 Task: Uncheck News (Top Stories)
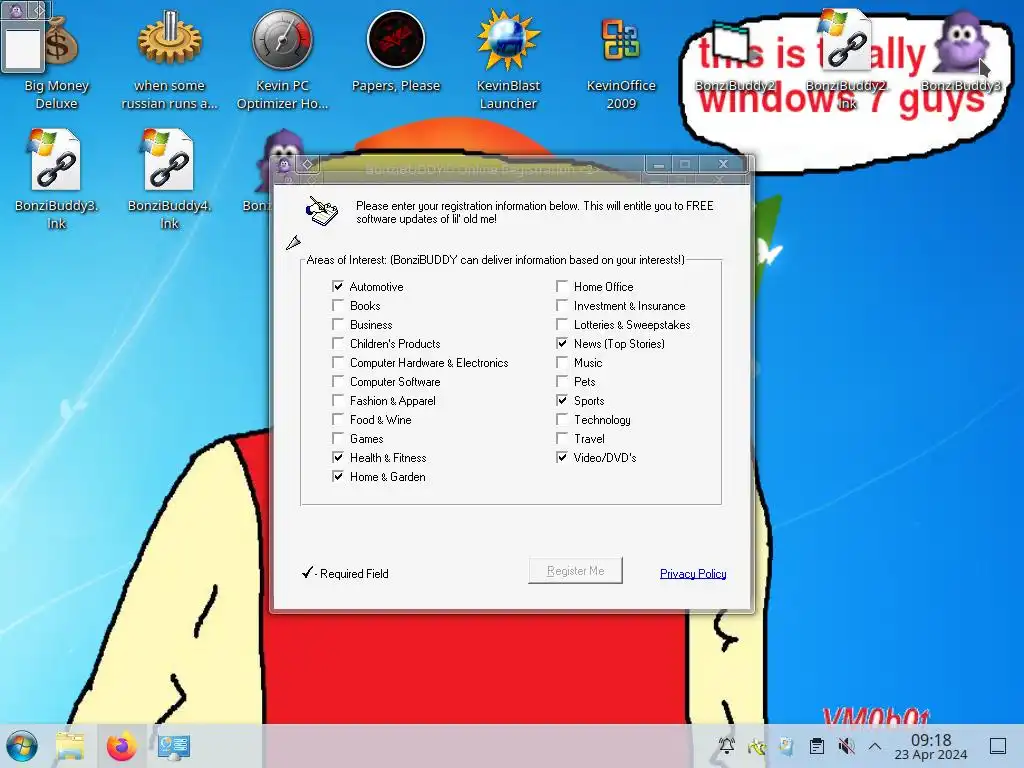562,343
